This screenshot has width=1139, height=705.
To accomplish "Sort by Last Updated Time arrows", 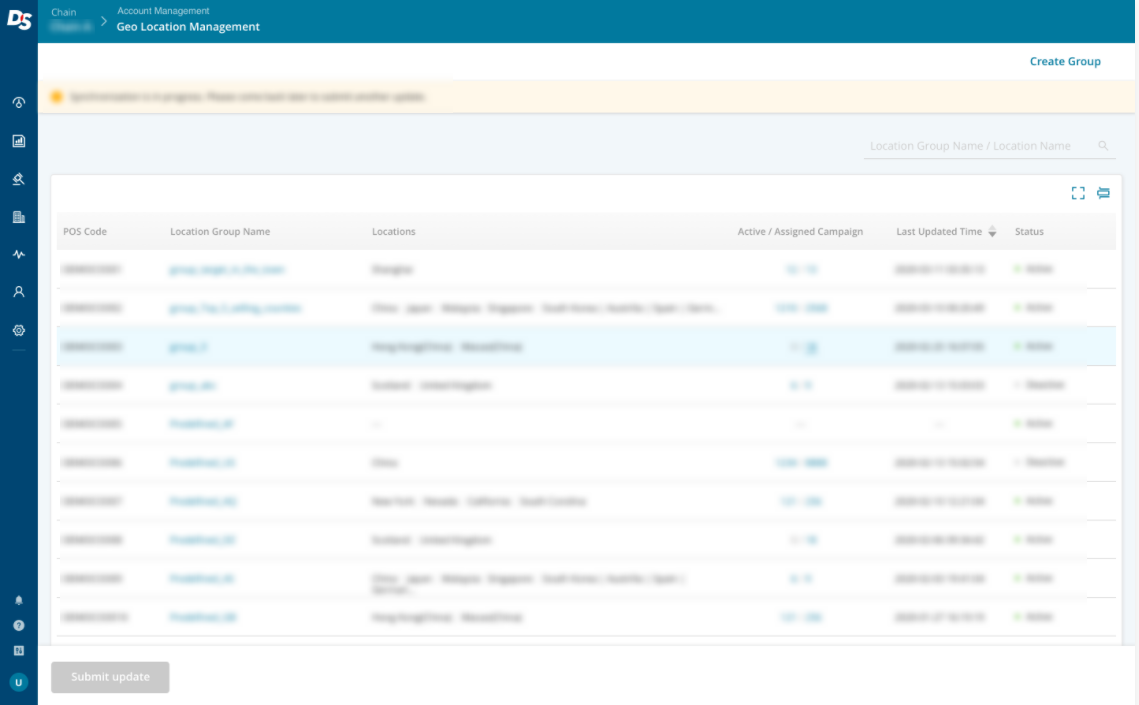I will [x=992, y=232].
